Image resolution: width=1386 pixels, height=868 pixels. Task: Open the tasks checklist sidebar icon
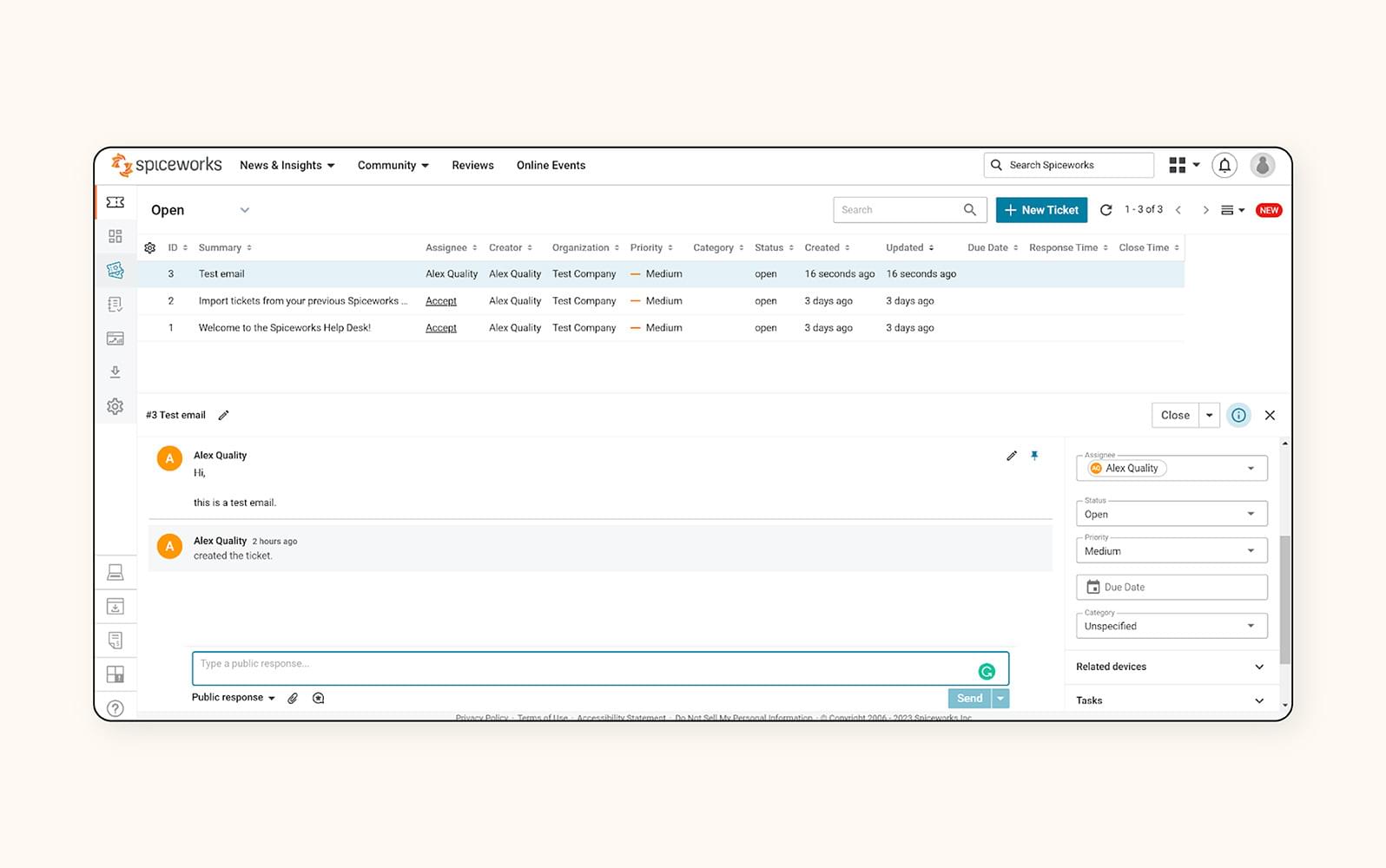coord(115,304)
